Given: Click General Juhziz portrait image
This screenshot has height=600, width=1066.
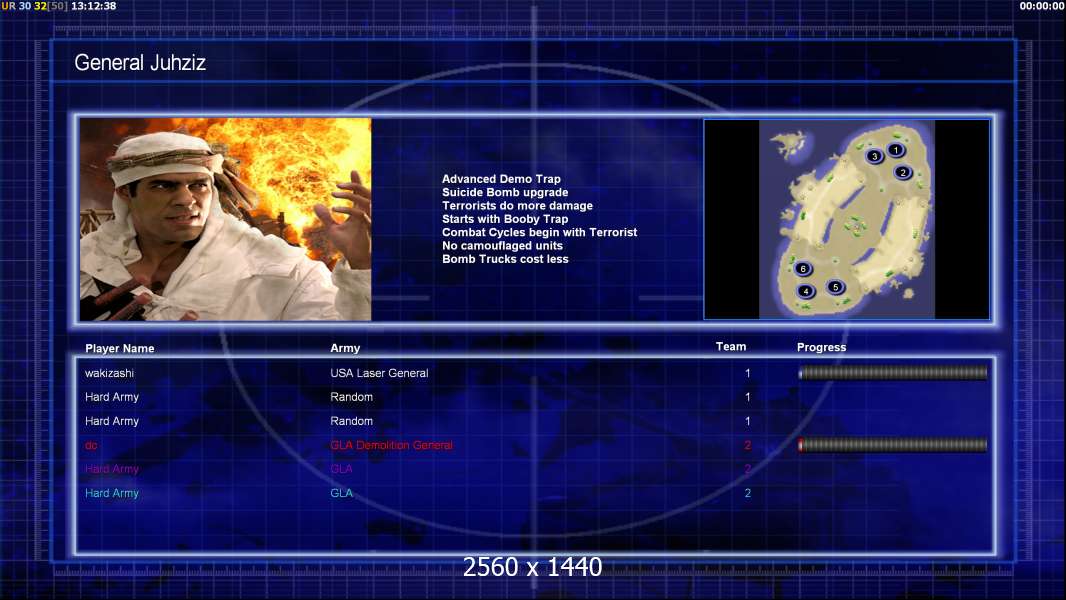Looking at the screenshot, I should 225,219.
